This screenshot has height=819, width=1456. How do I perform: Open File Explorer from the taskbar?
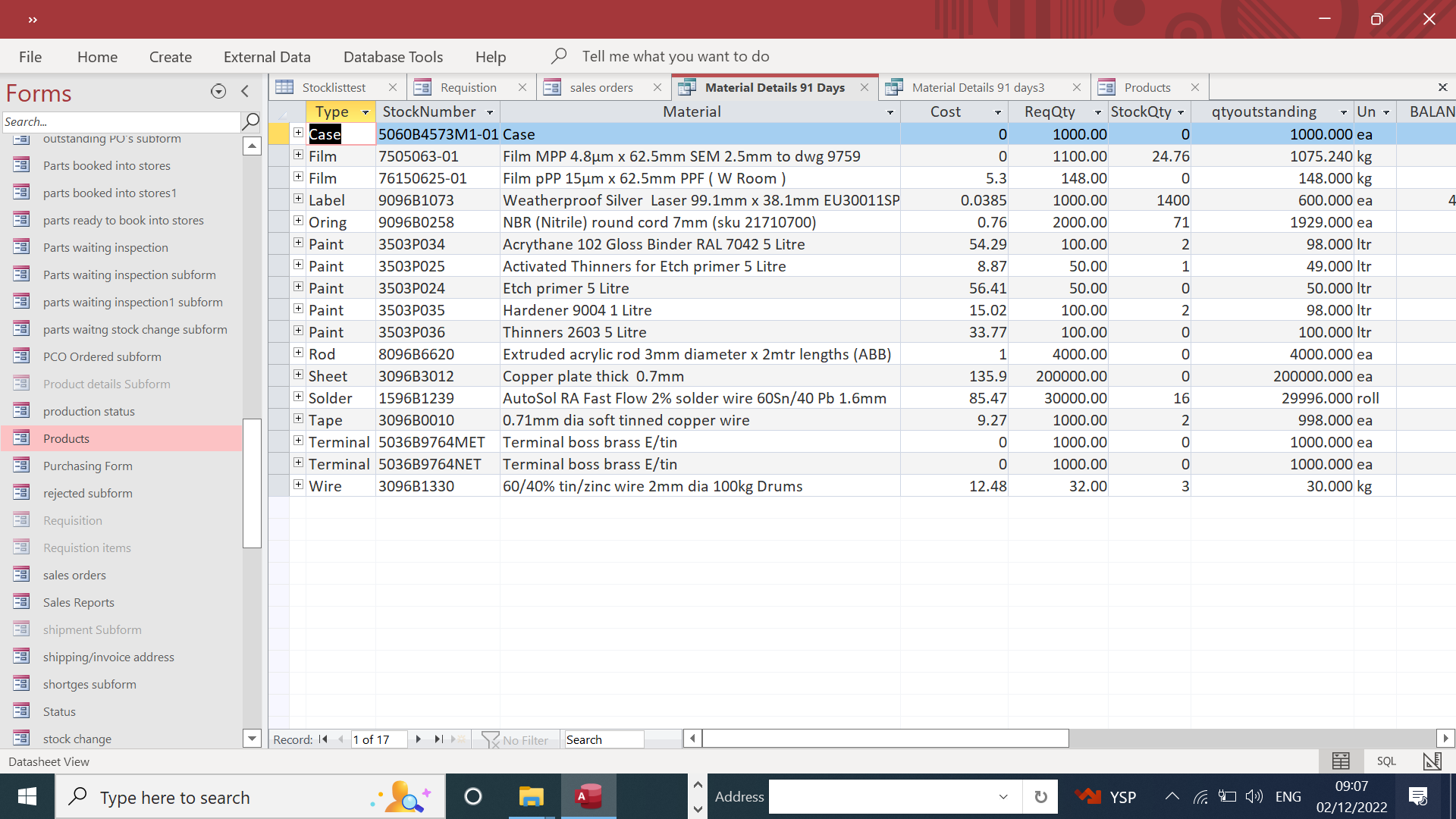pos(531,796)
